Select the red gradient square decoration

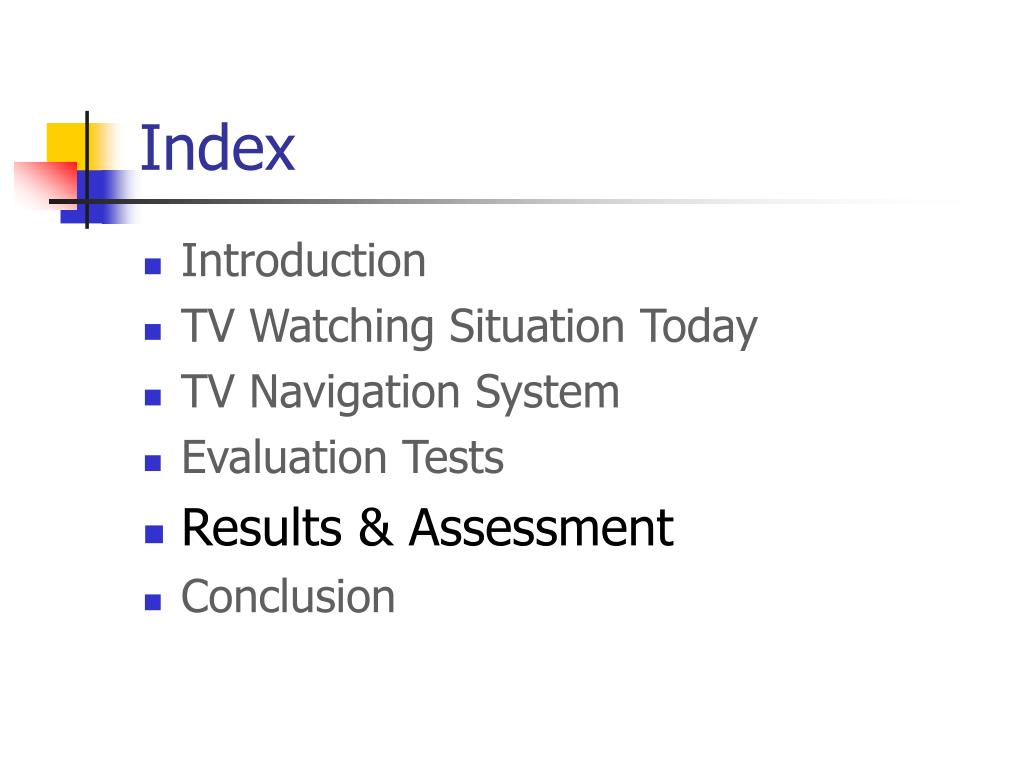coord(46,183)
